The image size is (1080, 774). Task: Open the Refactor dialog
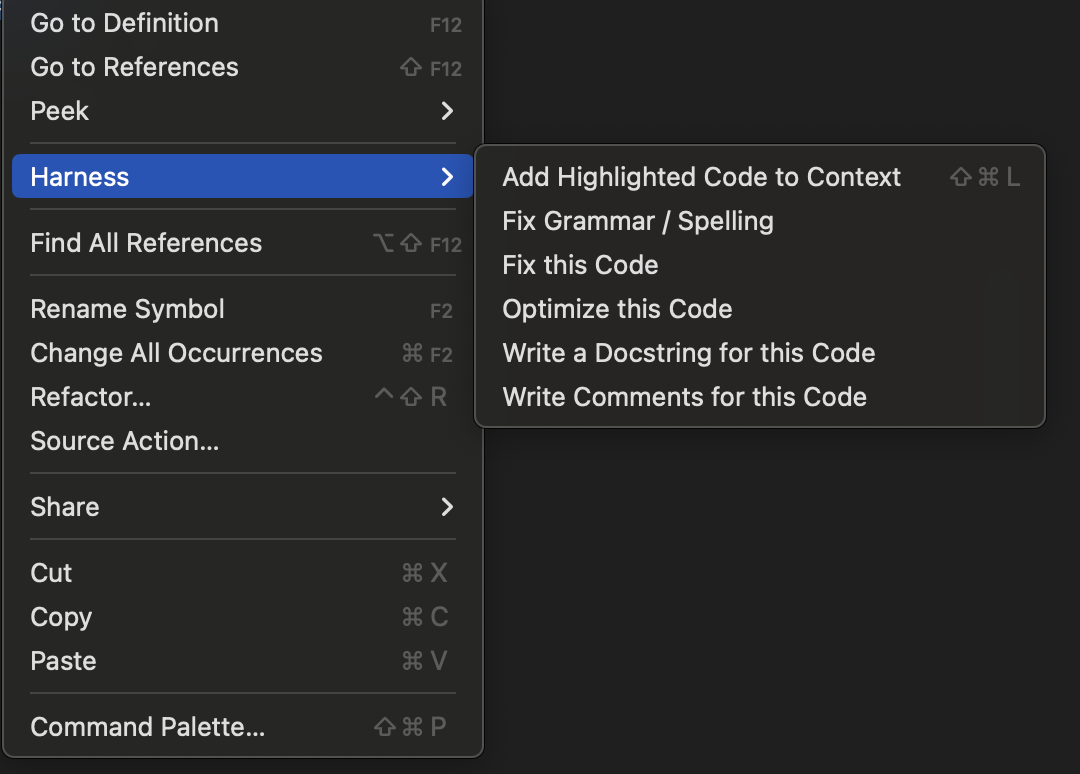click(x=90, y=397)
